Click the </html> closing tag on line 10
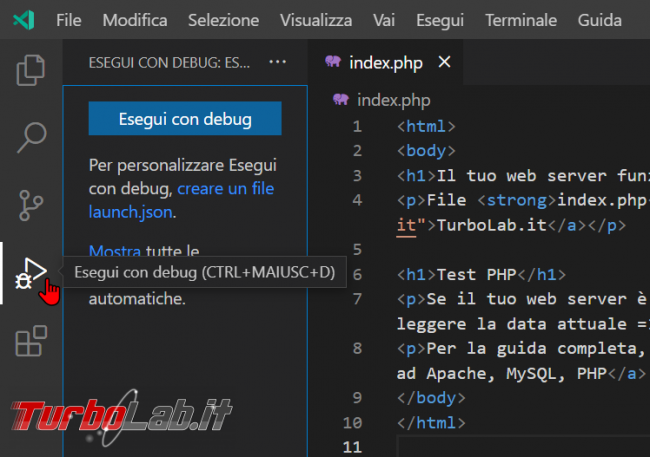The image size is (650, 457). (x=431, y=423)
